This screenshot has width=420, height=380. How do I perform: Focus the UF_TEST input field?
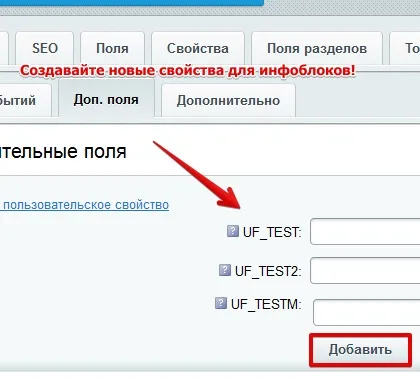click(365, 232)
